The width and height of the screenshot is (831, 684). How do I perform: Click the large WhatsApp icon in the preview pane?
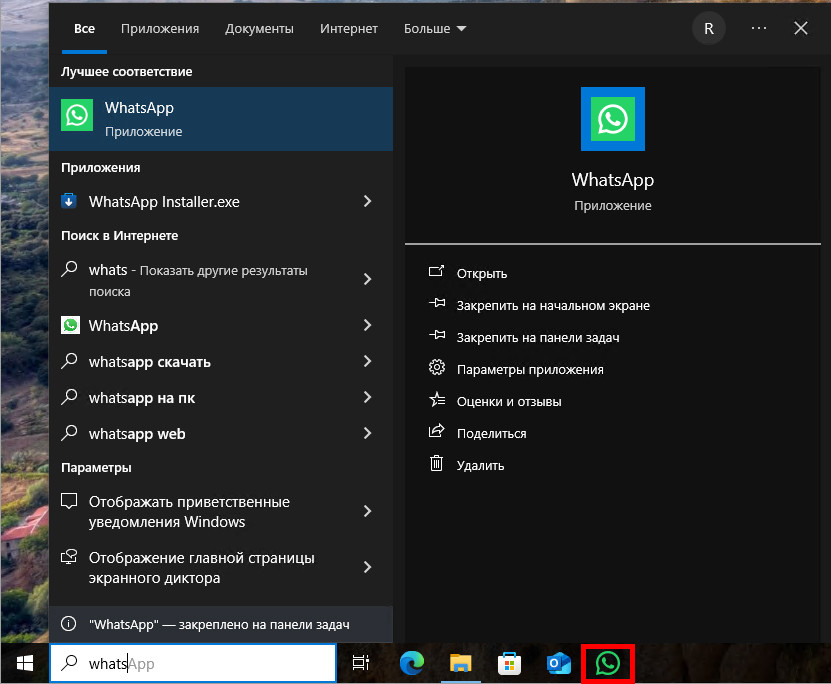(x=612, y=118)
